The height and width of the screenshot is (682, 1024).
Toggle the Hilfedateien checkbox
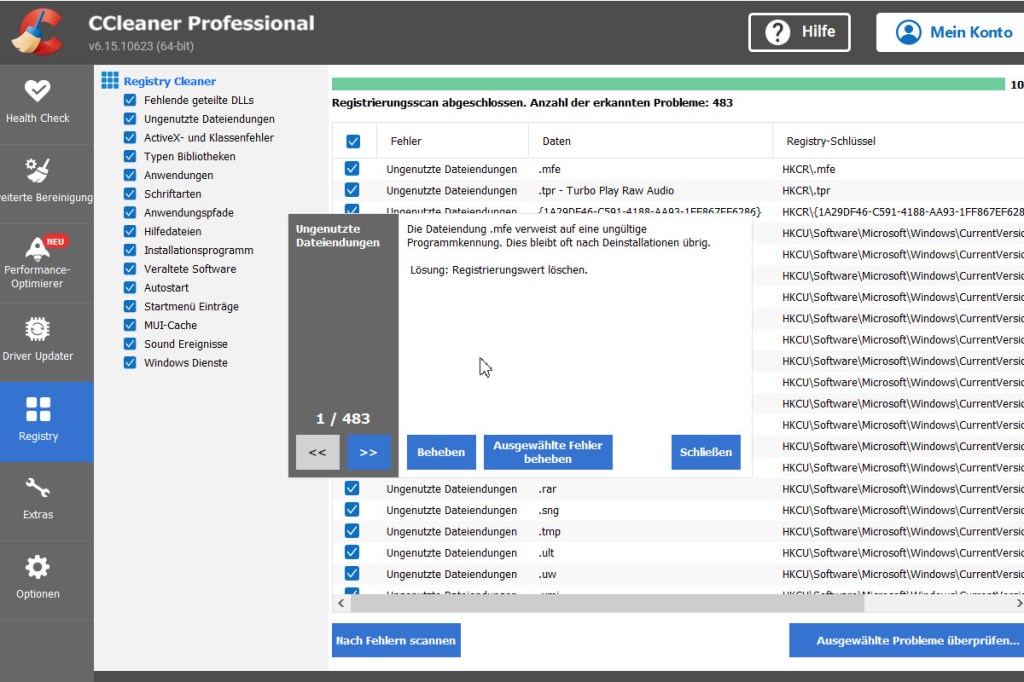tap(130, 231)
